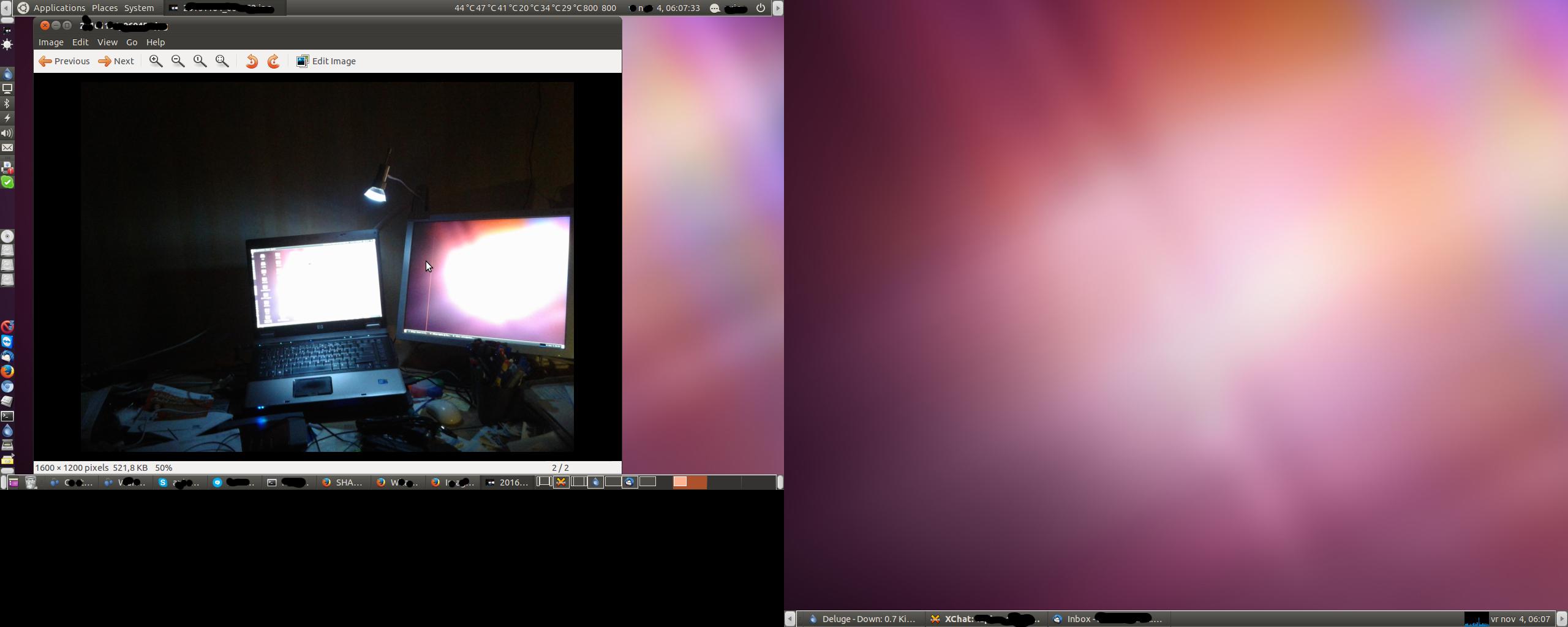The height and width of the screenshot is (627, 1568).
Task: Select the XChat workspace in workspace switcher
Action: tap(561, 482)
